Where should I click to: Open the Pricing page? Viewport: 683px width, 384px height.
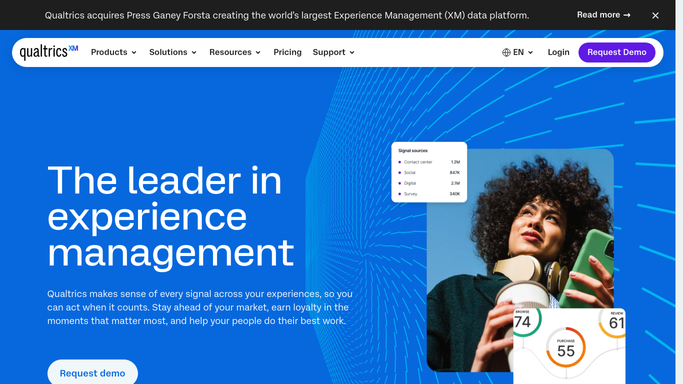(287, 52)
